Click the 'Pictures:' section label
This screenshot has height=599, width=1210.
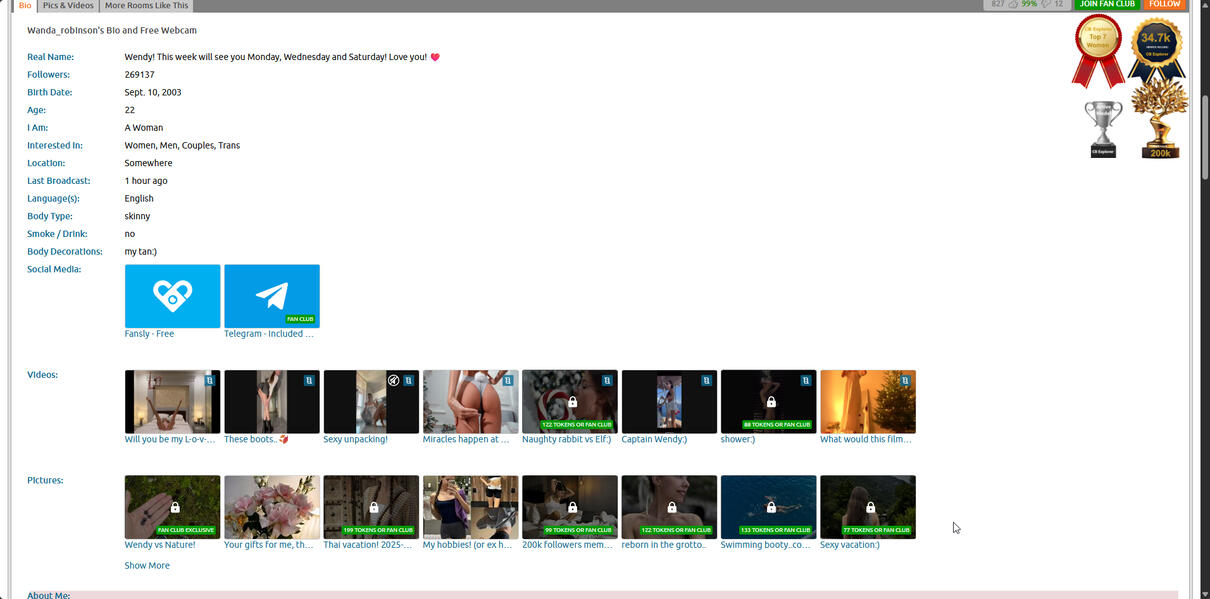coord(45,480)
